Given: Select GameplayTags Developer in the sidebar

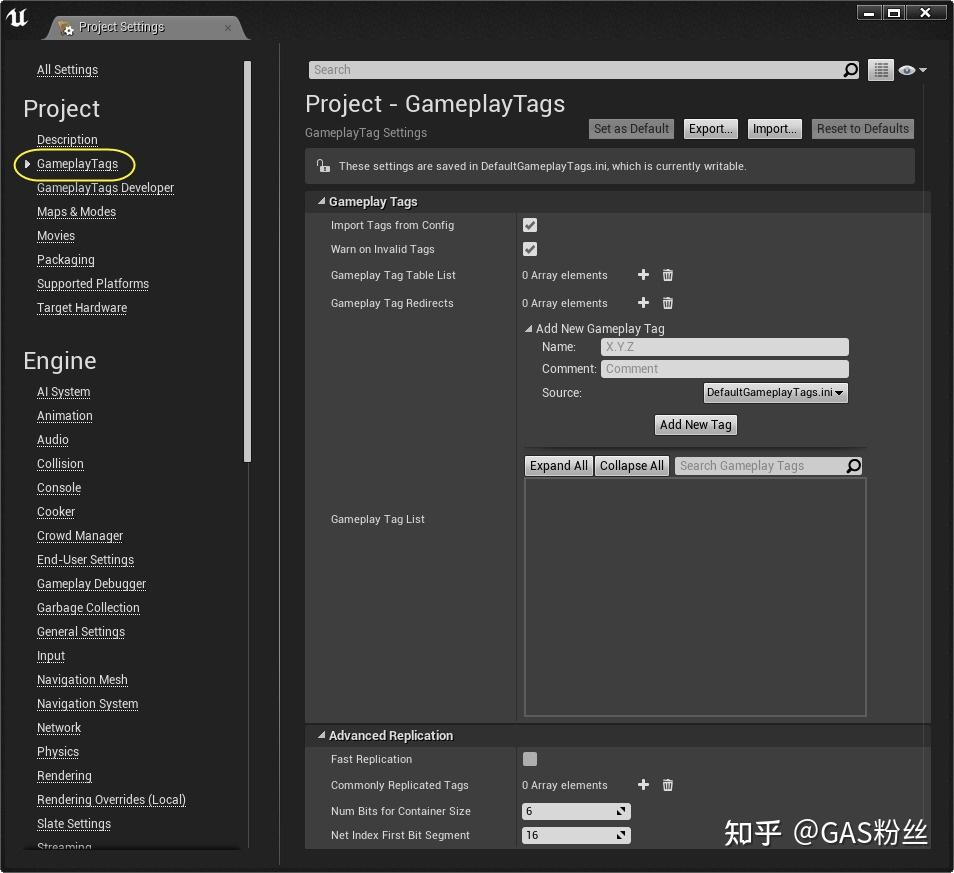Looking at the screenshot, I should click(105, 187).
